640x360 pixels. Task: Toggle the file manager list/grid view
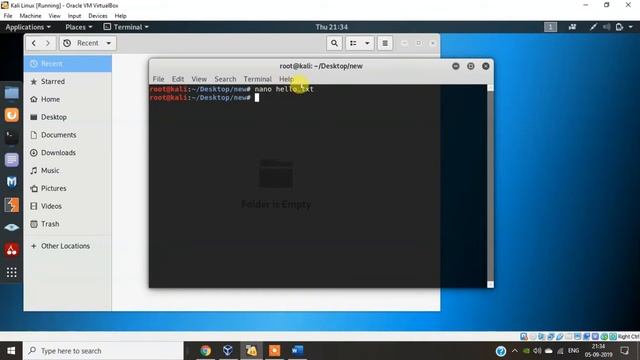pyautogui.click(x=353, y=43)
